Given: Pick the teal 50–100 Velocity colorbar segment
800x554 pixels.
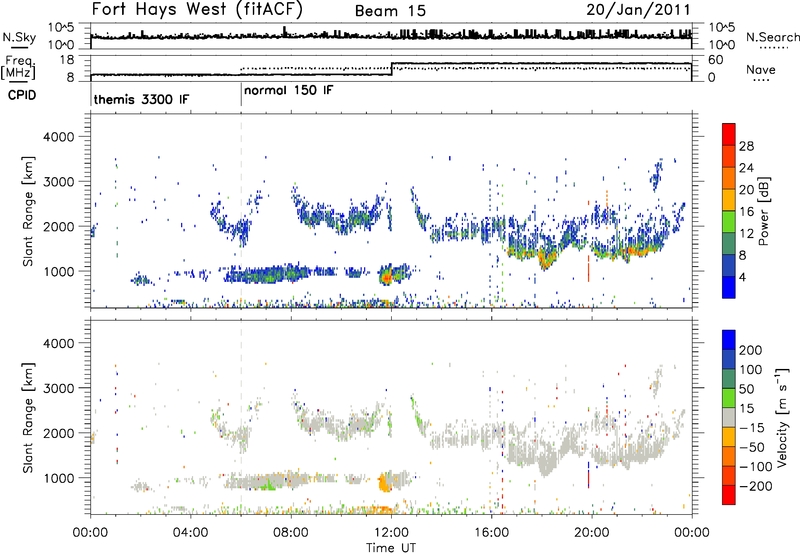Looking at the screenshot, I should point(729,379).
